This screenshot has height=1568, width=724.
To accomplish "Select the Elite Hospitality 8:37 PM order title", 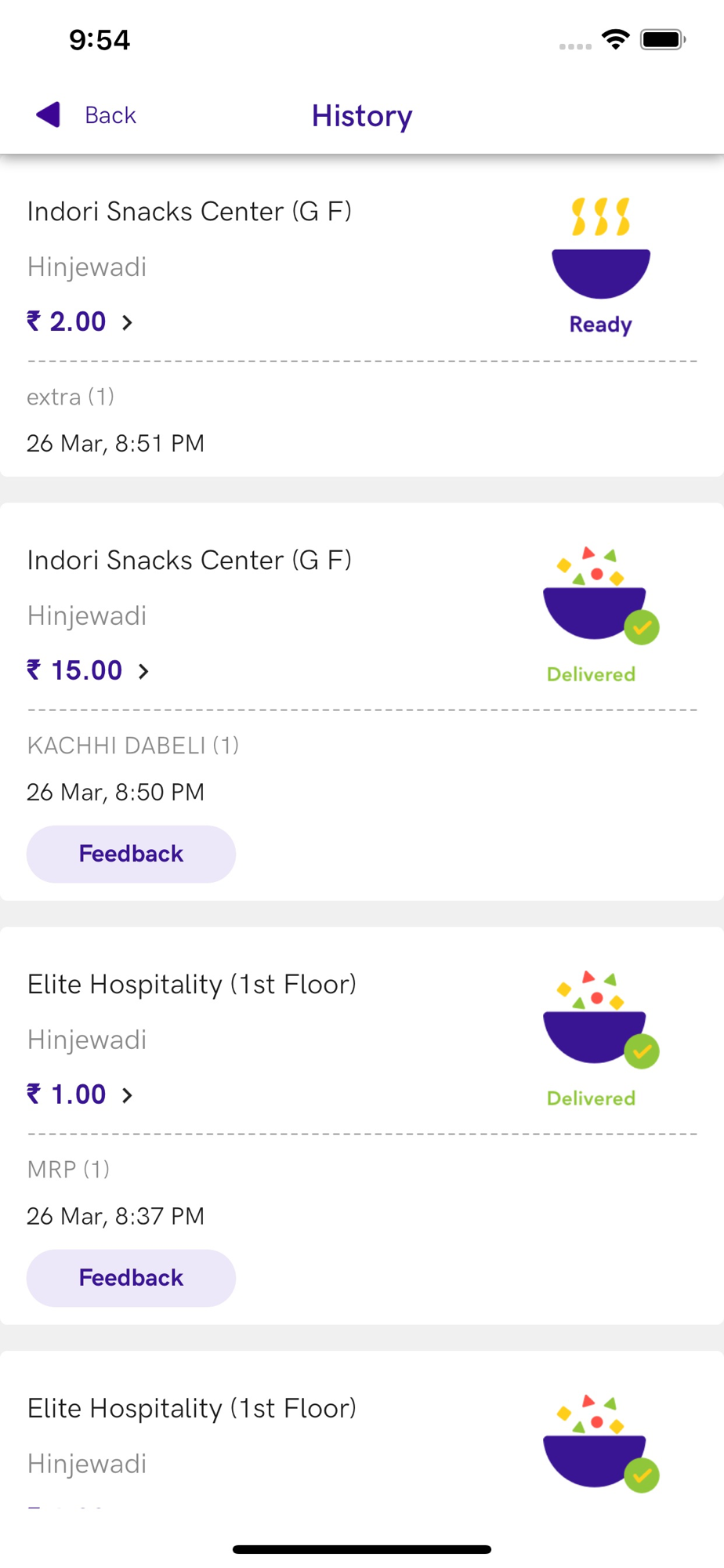I will tap(191, 984).
